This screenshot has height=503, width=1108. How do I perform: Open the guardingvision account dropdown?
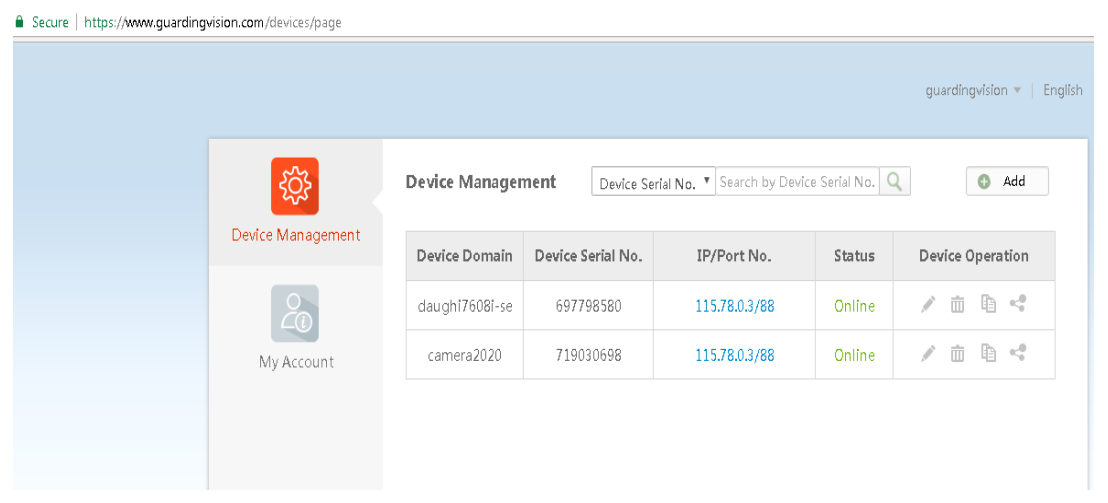[973, 90]
